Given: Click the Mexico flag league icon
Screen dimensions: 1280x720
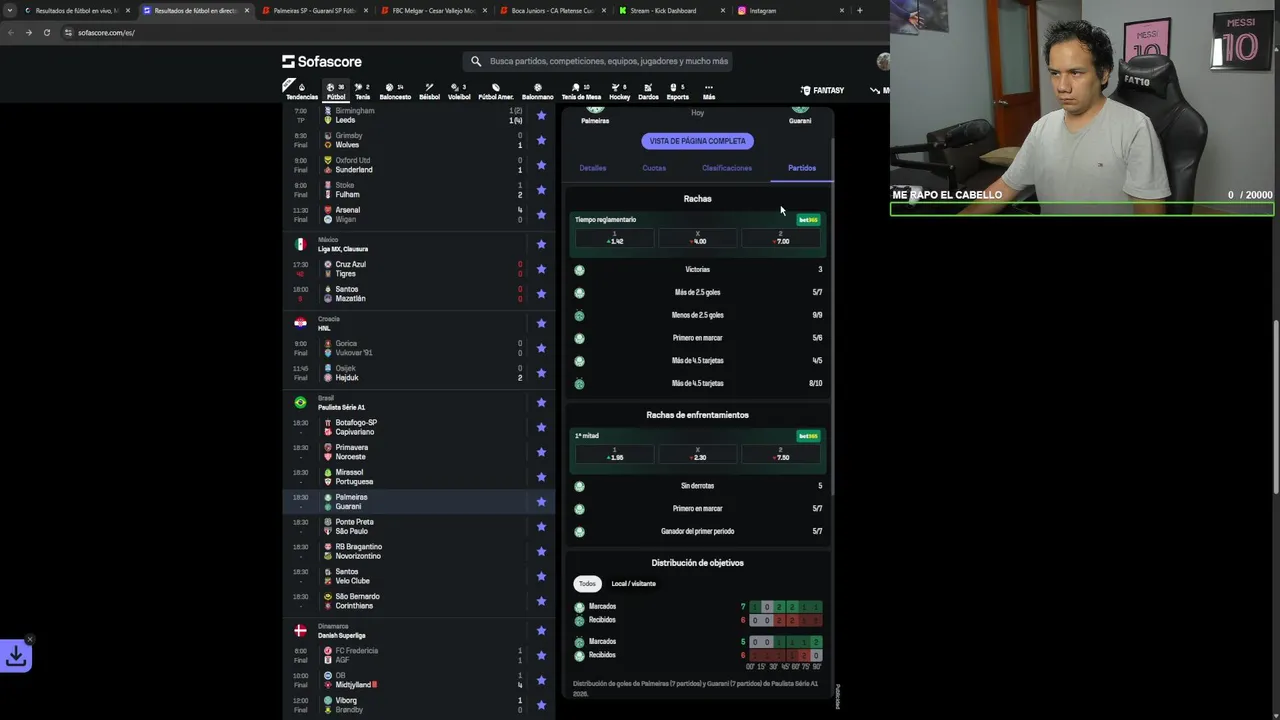Looking at the screenshot, I should pos(300,244).
